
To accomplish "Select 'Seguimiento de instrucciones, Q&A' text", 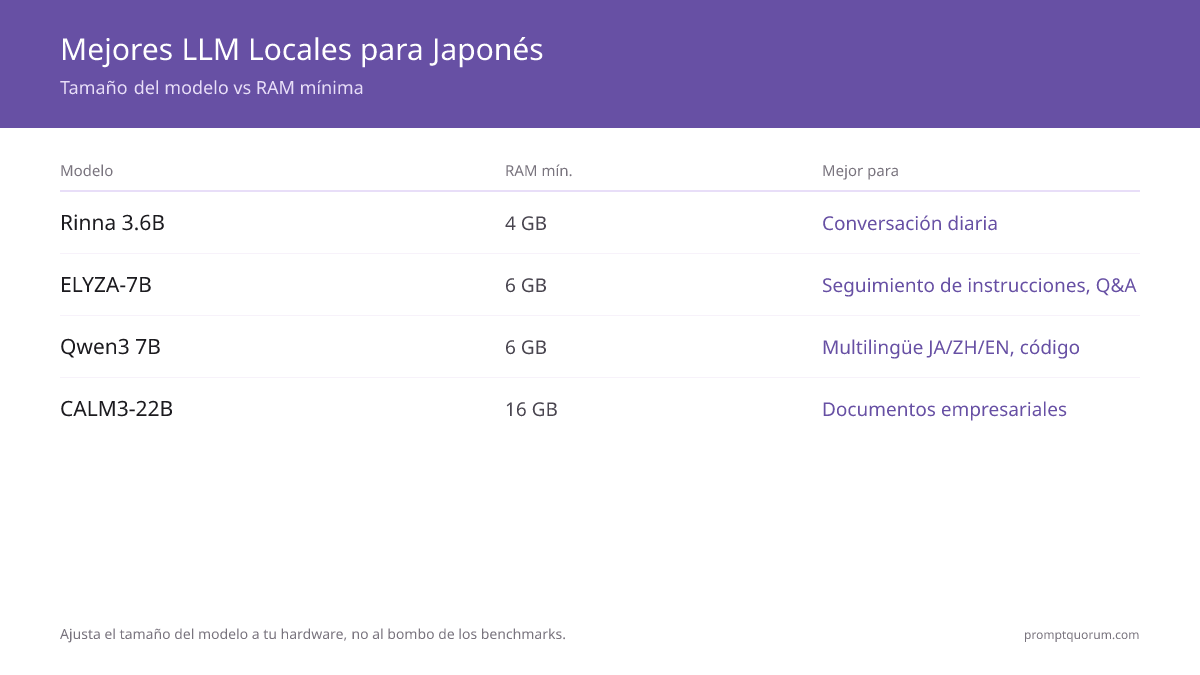I will [979, 285].
